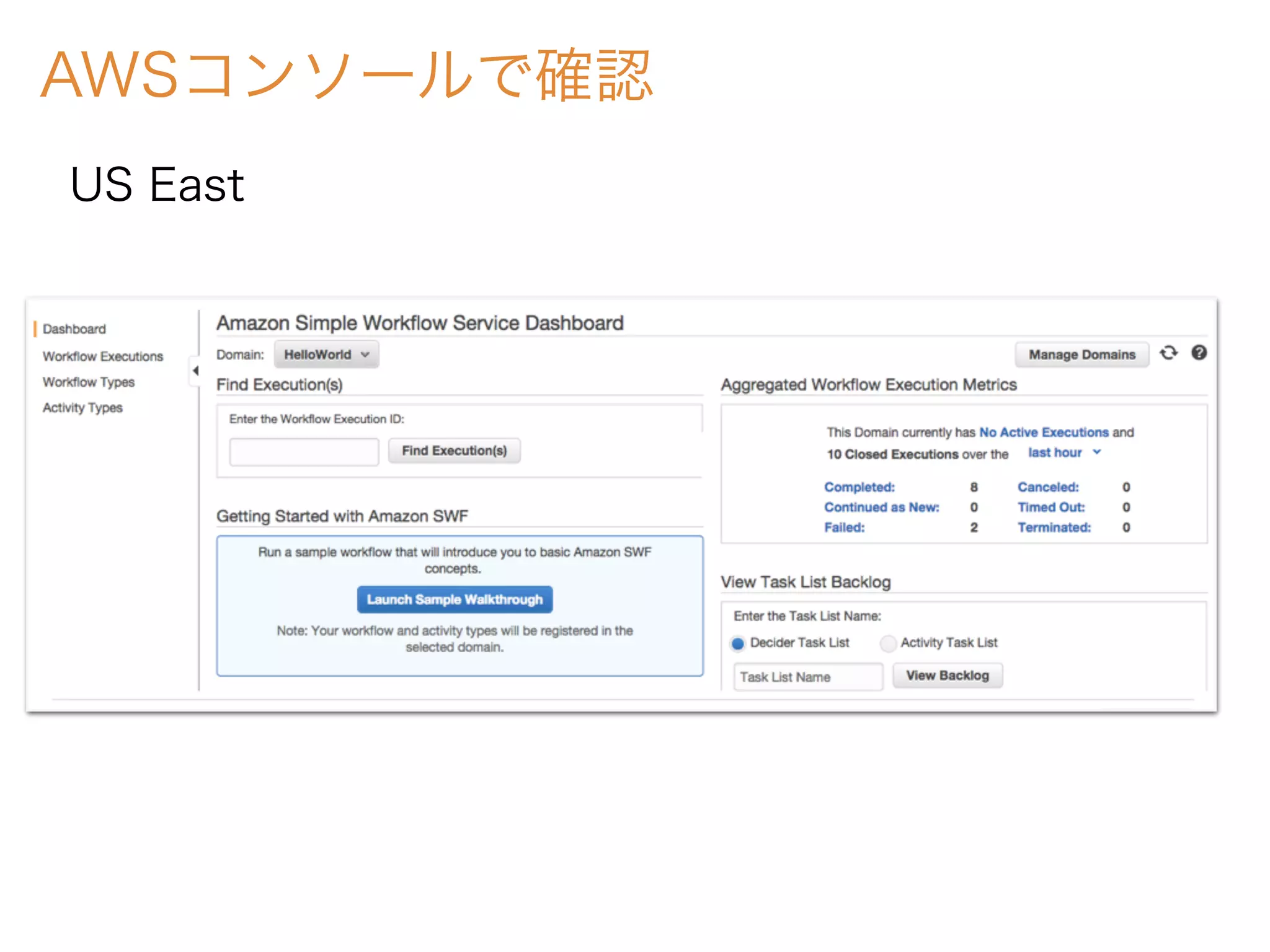Select Decider Task List radio button
1270x952 pixels.
pos(737,643)
